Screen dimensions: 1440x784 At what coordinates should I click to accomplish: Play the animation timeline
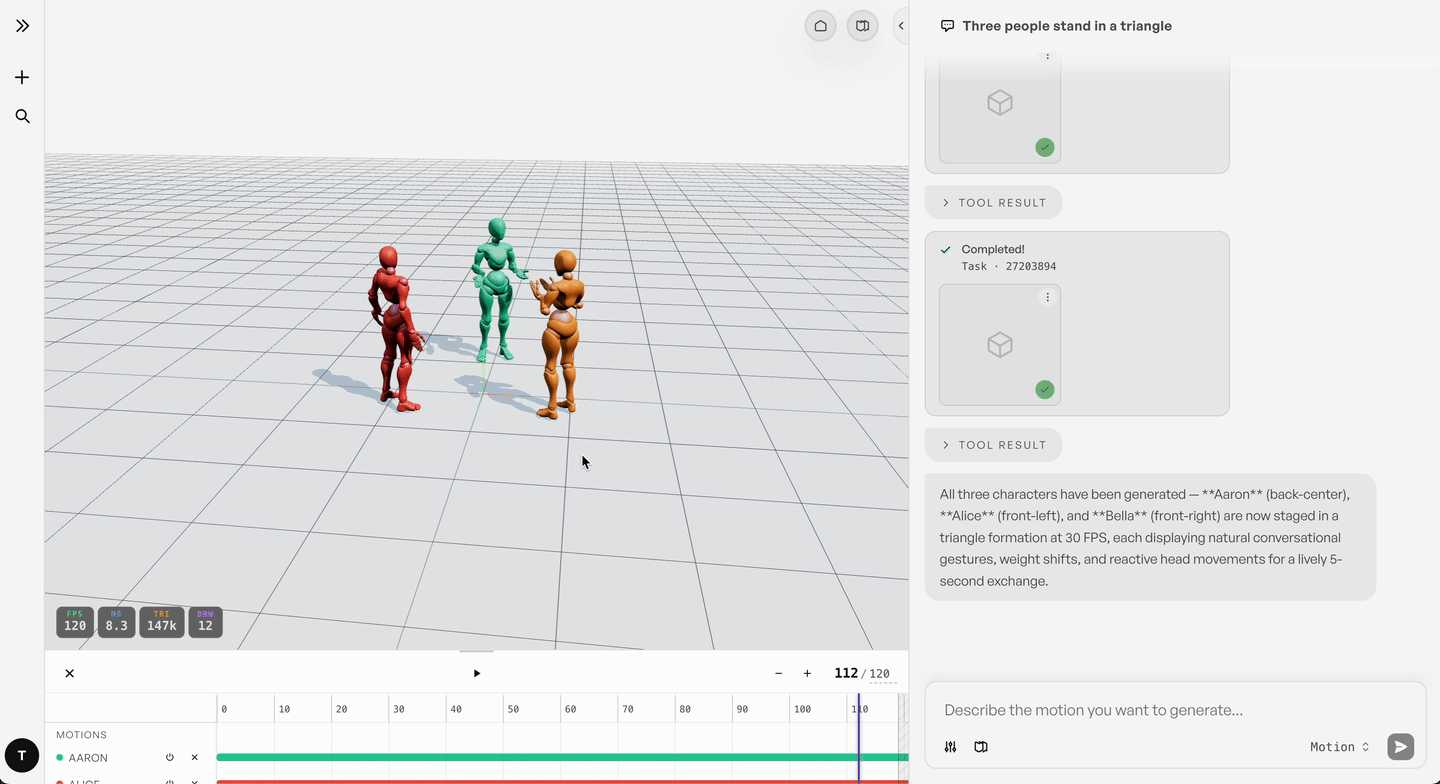[477, 673]
